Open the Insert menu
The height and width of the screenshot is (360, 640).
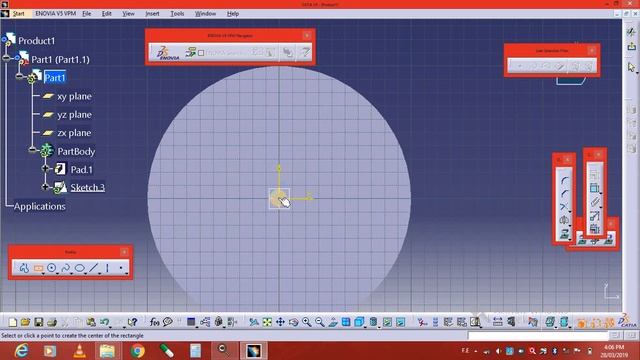point(152,13)
